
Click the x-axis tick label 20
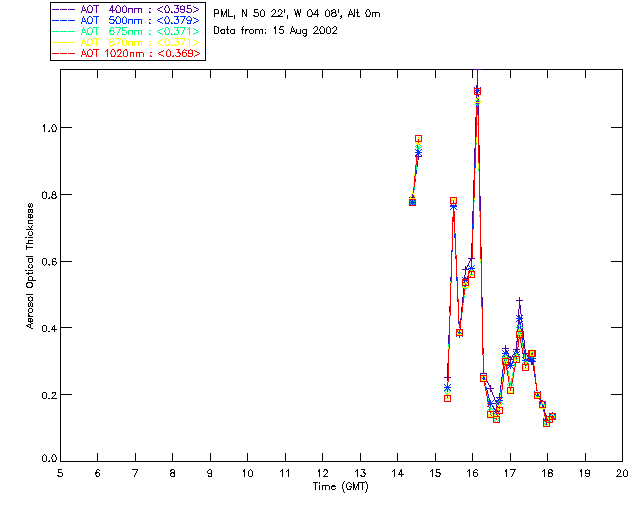(x=622, y=473)
